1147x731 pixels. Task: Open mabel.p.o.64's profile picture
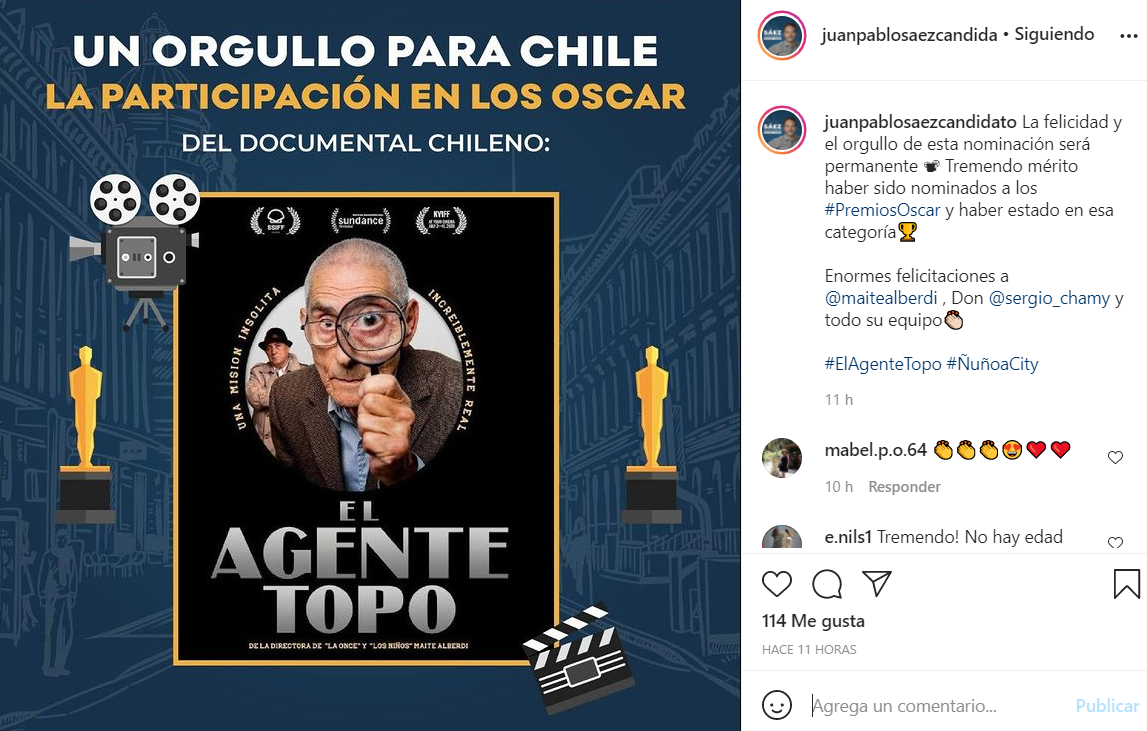[x=782, y=457]
